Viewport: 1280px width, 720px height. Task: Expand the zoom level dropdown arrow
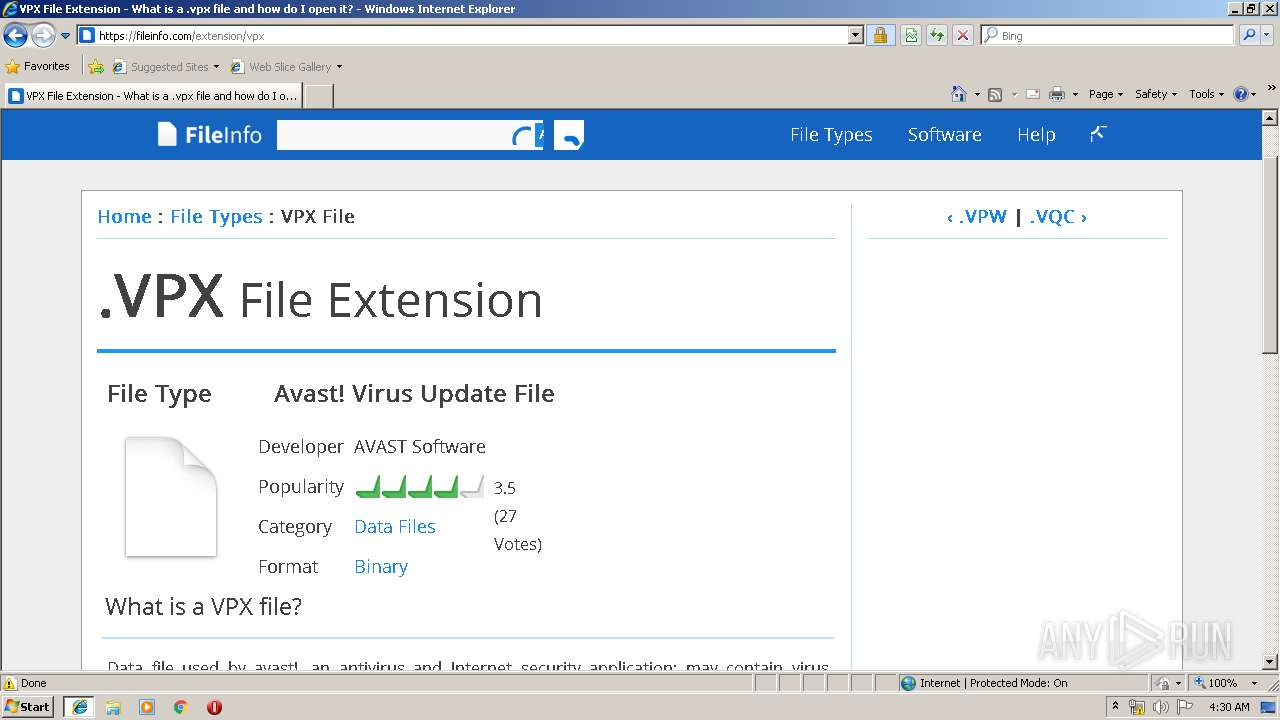[1254, 683]
